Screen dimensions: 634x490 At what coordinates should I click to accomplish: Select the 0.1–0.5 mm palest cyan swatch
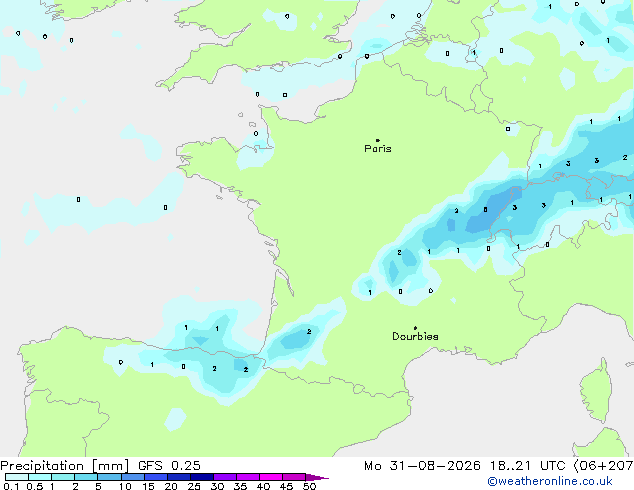17,477
